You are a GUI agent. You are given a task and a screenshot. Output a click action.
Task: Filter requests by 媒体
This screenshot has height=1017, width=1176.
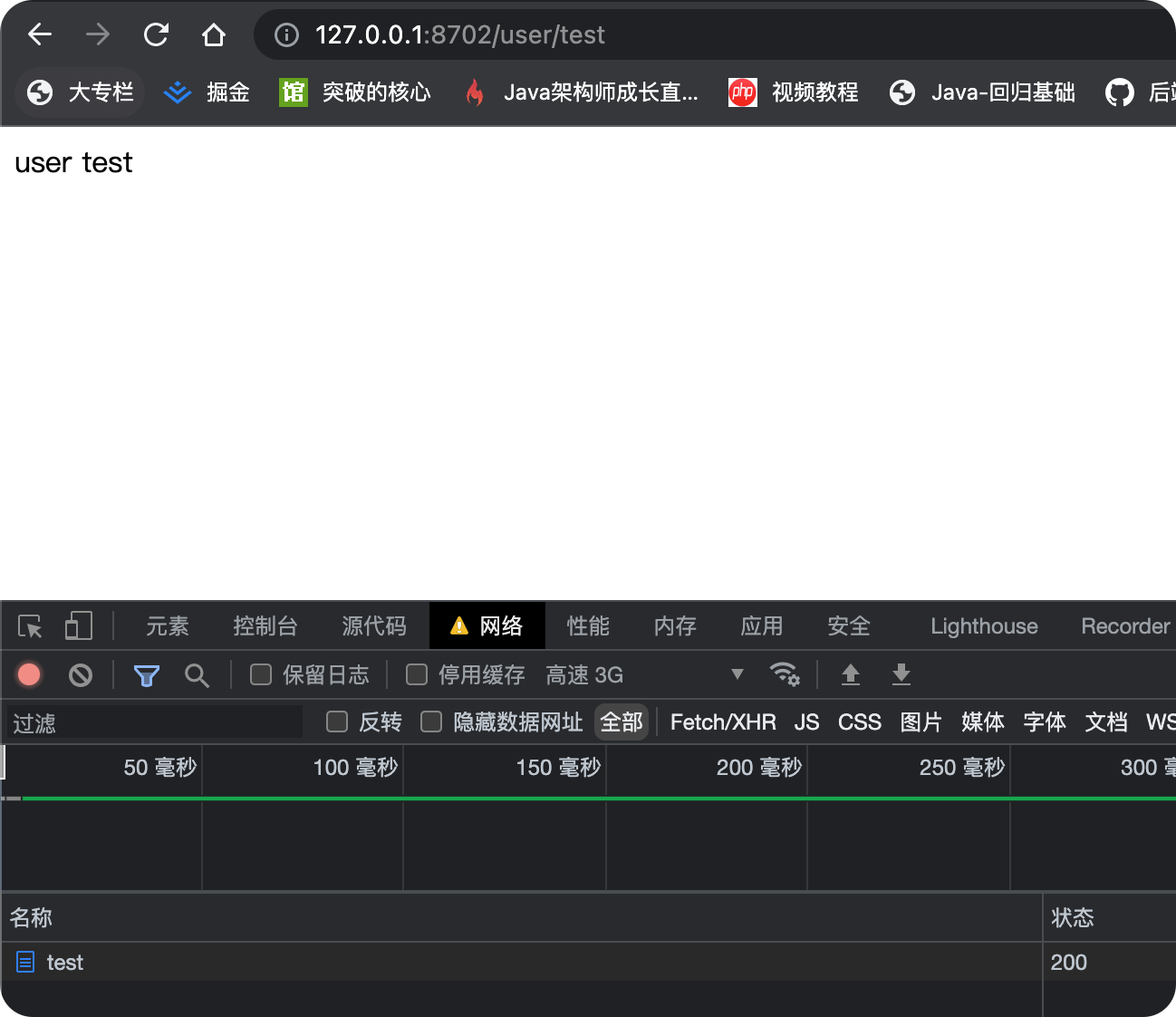point(983,722)
